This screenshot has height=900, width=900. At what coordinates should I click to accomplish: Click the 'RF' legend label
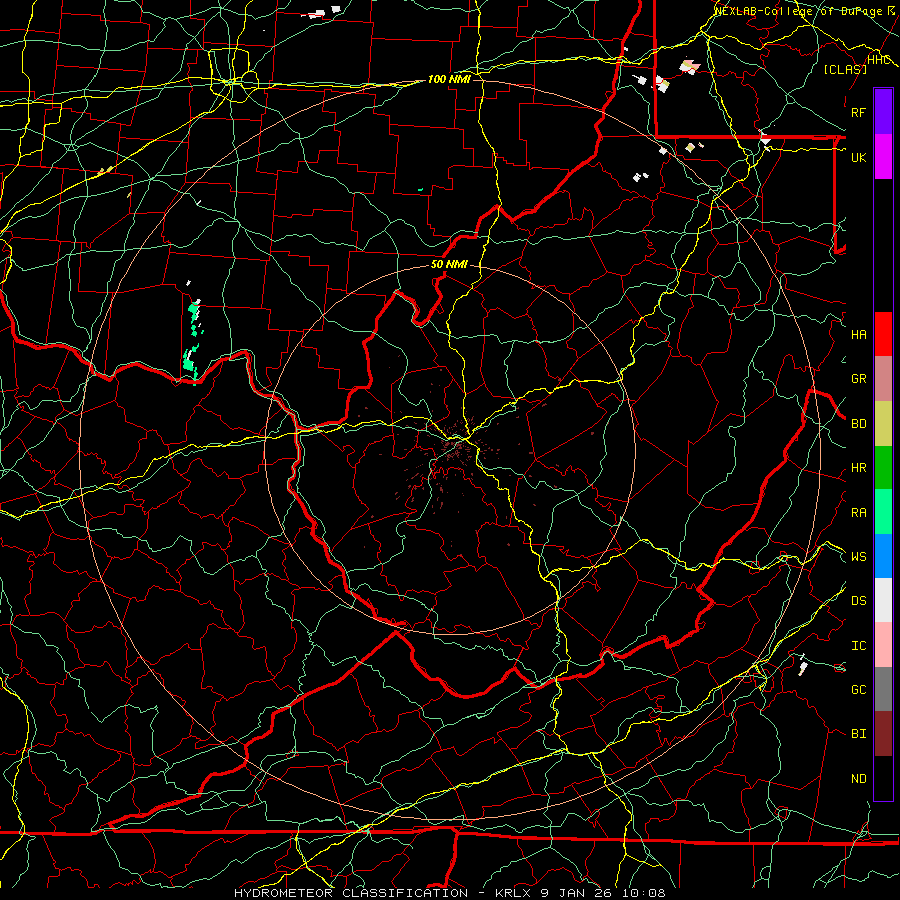pyautogui.click(x=859, y=112)
